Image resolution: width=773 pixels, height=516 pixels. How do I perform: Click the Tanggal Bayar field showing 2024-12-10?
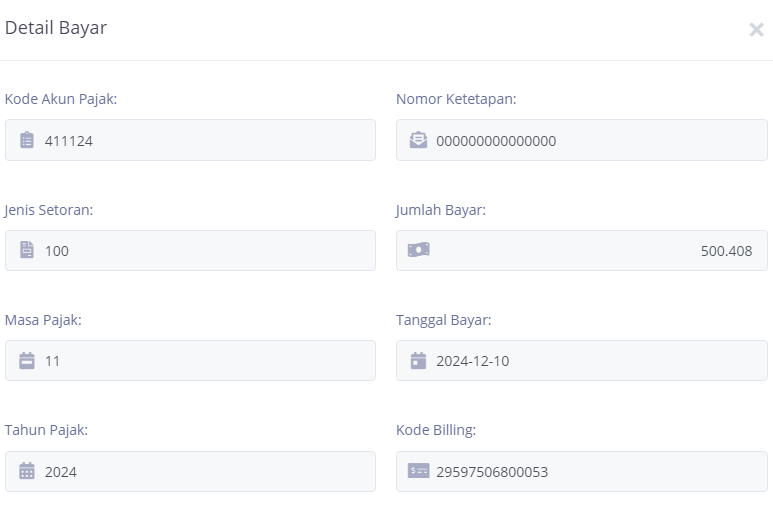click(x=582, y=360)
